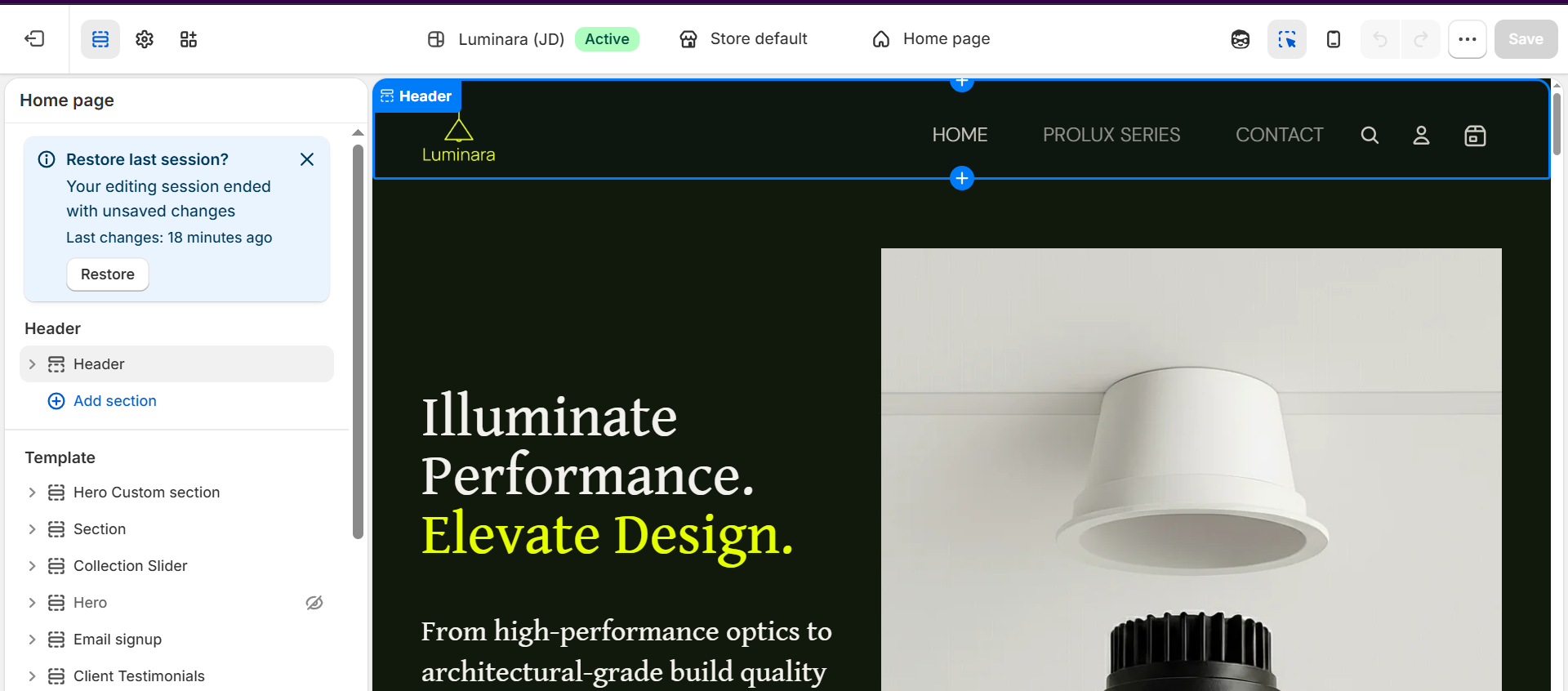Screen dimensions: 1568x691
Task: Open the Apps embed icon
Action: [x=189, y=39]
